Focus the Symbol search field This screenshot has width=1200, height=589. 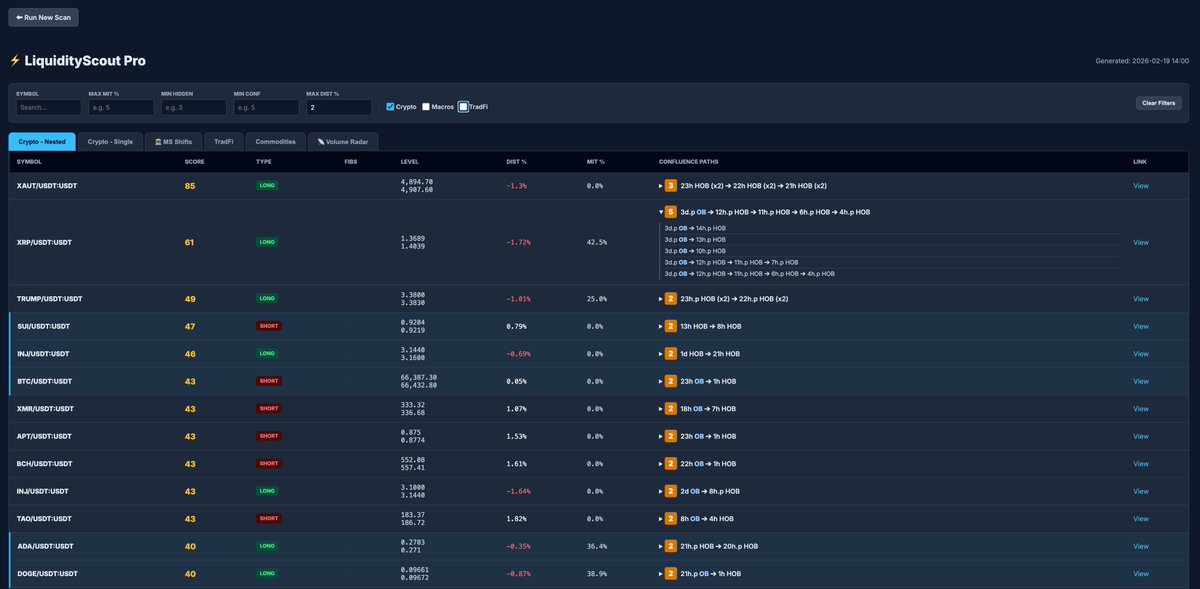[49, 107]
